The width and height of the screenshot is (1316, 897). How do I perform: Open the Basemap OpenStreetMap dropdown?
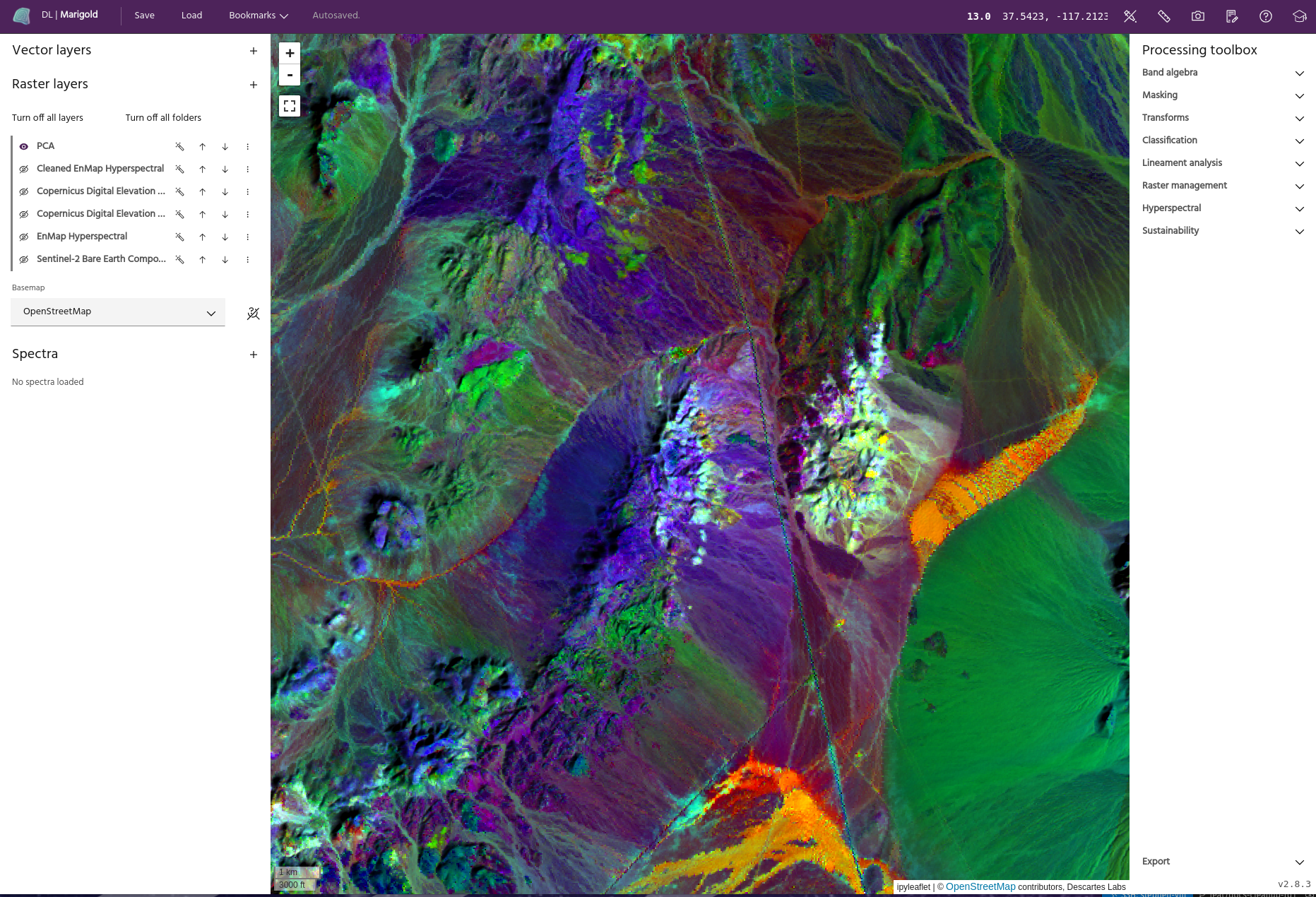tap(118, 312)
